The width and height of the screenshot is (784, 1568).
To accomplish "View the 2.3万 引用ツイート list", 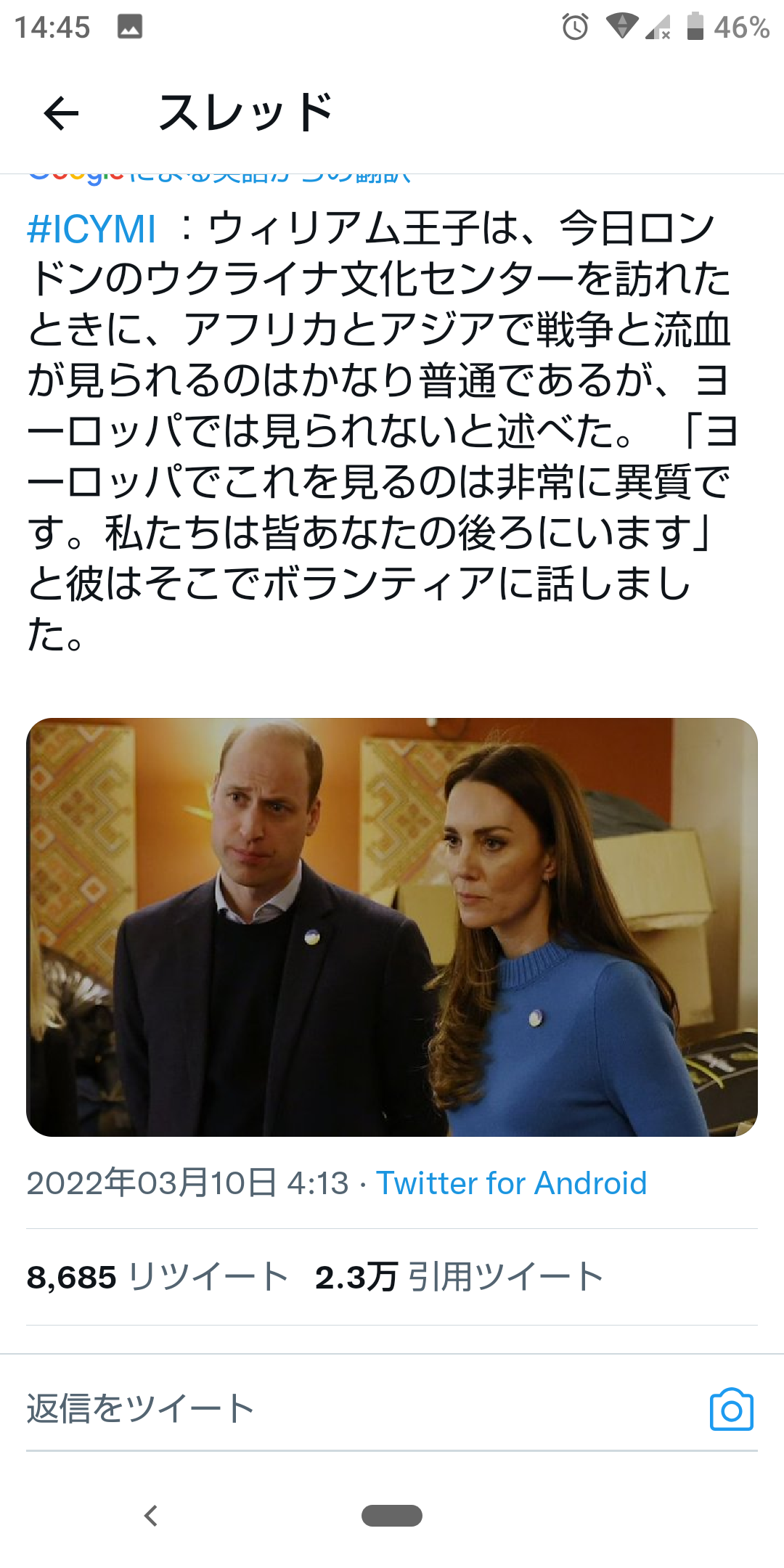I will click(459, 1277).
